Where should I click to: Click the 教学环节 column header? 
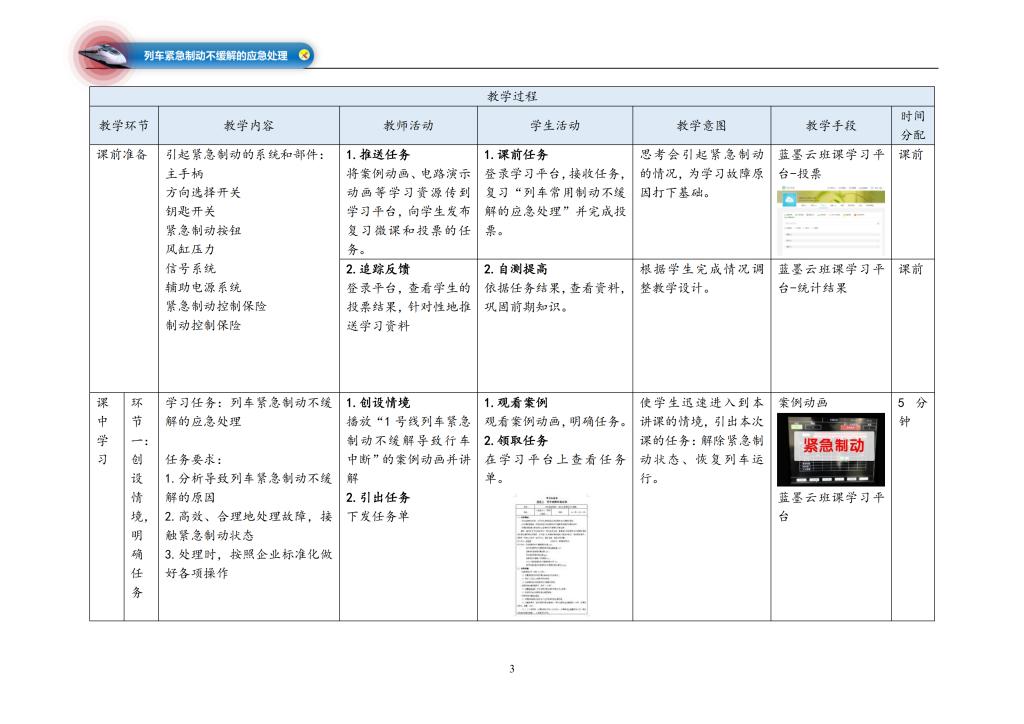click(x=124, y=126)
